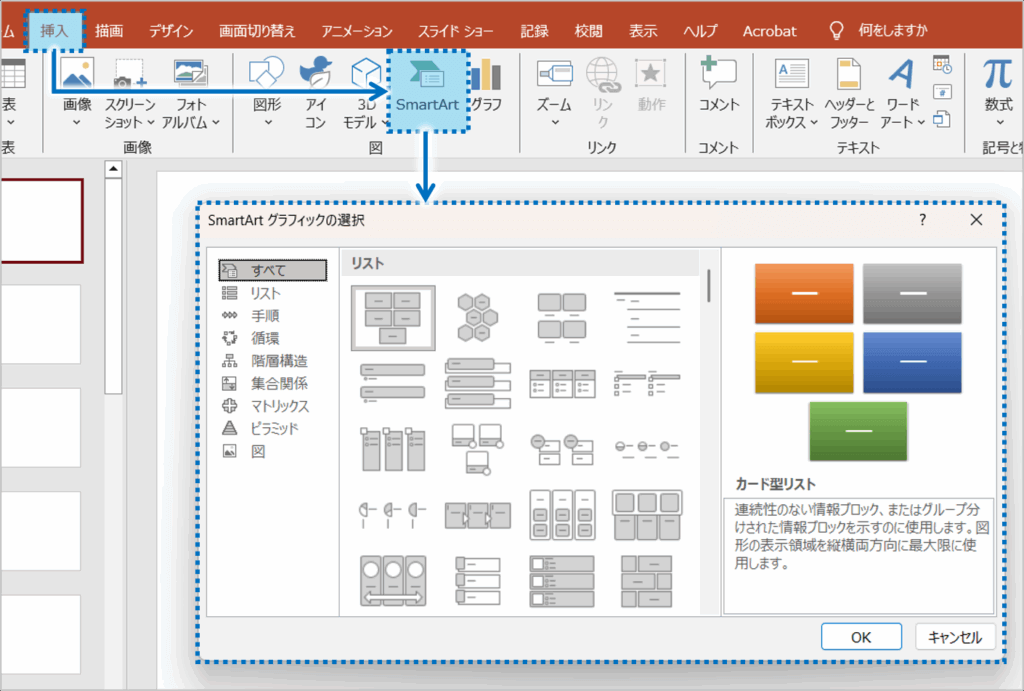Select the カード型リスト layout thumbnail
1024x691 pixels.
click(x=392, y=317)
